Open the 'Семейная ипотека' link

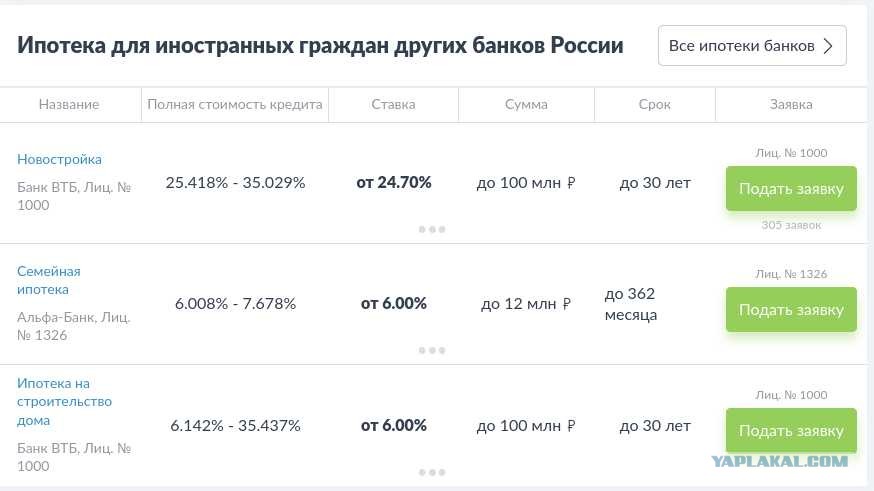[x=48, y=280]
